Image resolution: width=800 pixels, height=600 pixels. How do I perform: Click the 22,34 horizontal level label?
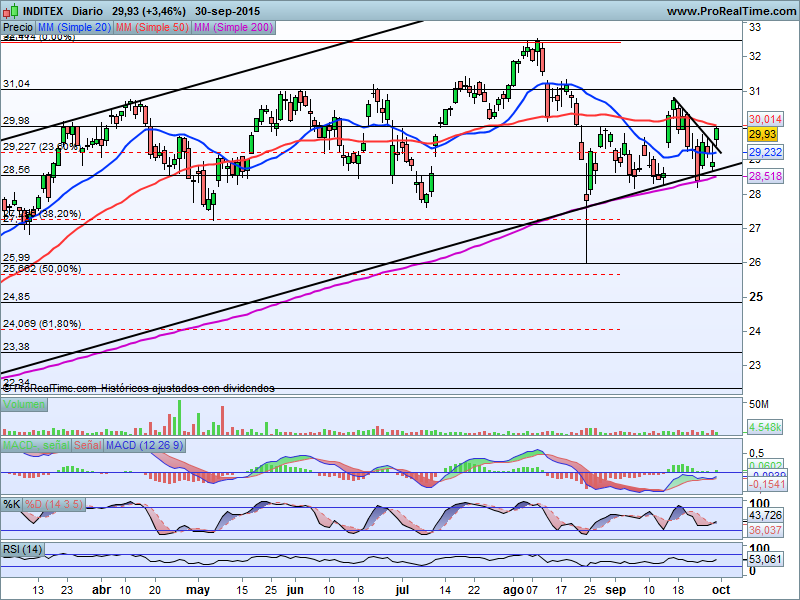pyautogui.click(x=16, y=382)
